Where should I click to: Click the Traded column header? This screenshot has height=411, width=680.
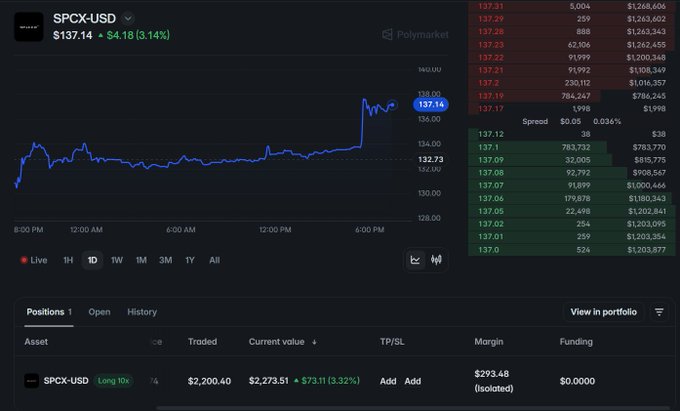click(202, 342)
